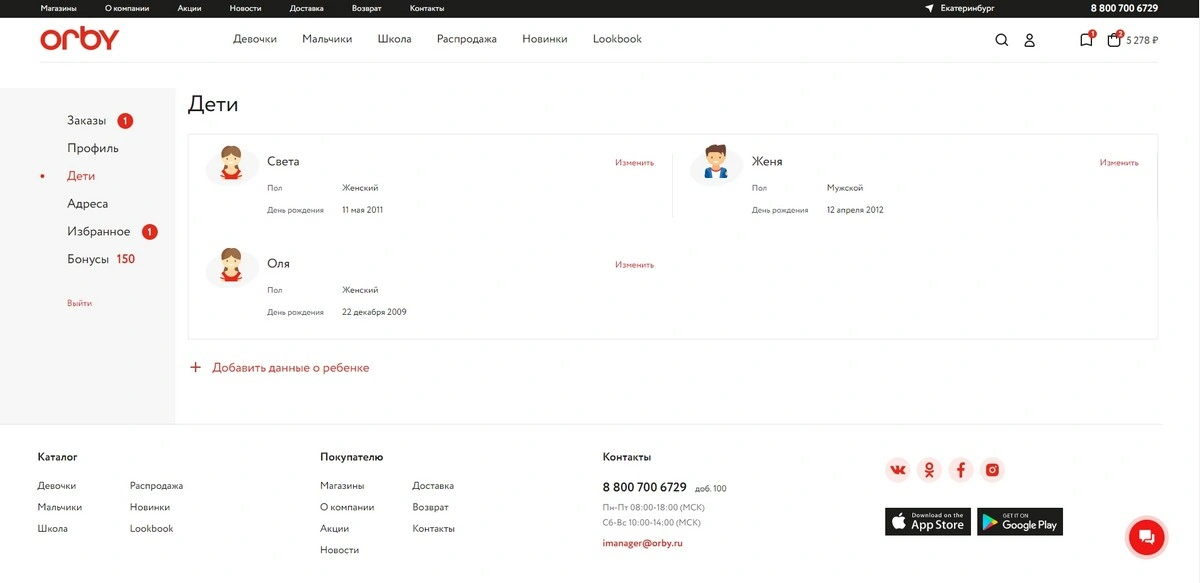Open the Odnoklassniki social icon
The height and width of the screenshot is (583, 1200).
[929, 470]
